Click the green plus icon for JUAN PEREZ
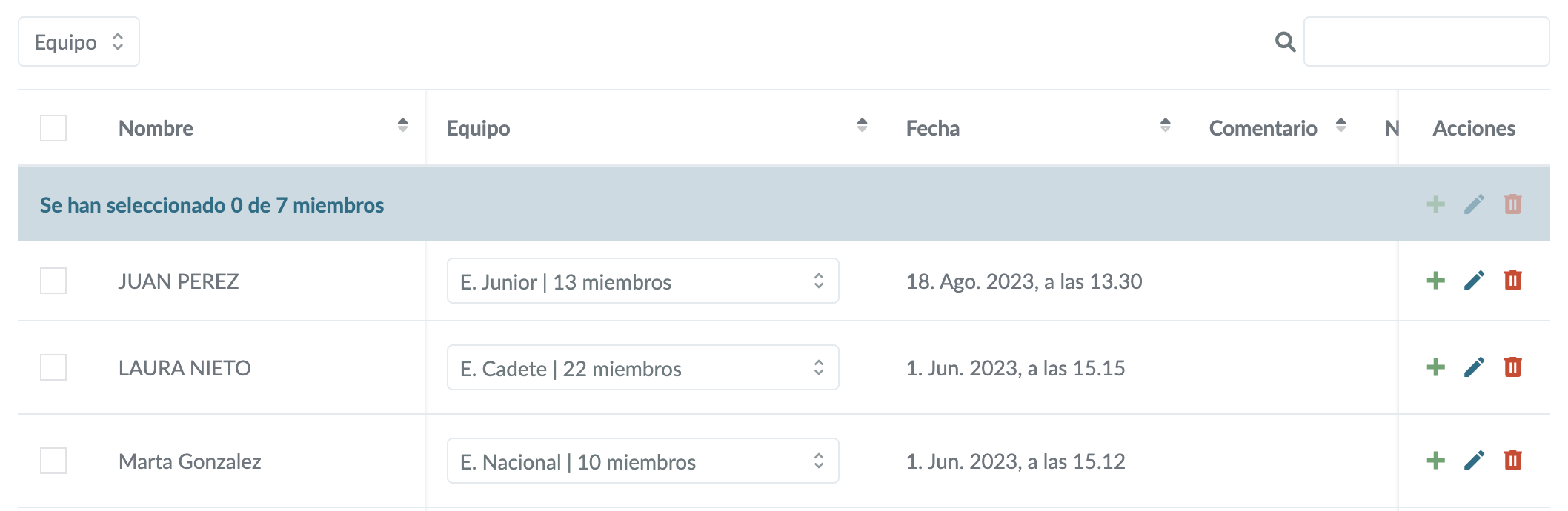Image resolution: width=1568 pixels, height=511 pixels. pyautogui.click(x=1435, y=281)
